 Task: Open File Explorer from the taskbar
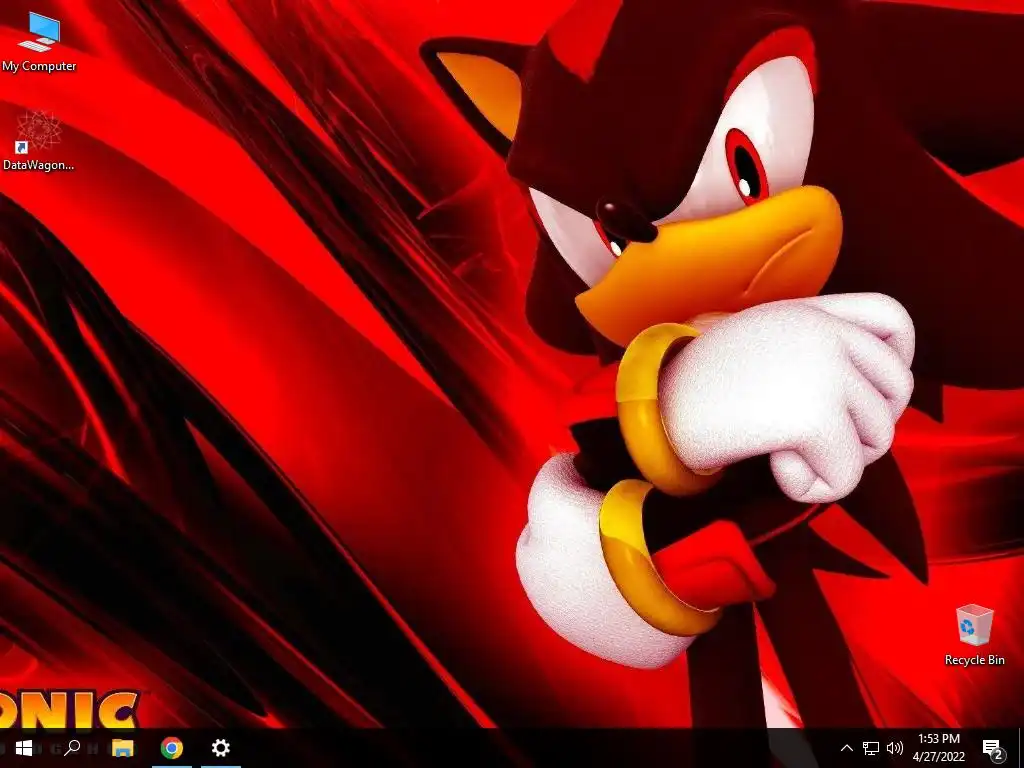click(122, 748)
